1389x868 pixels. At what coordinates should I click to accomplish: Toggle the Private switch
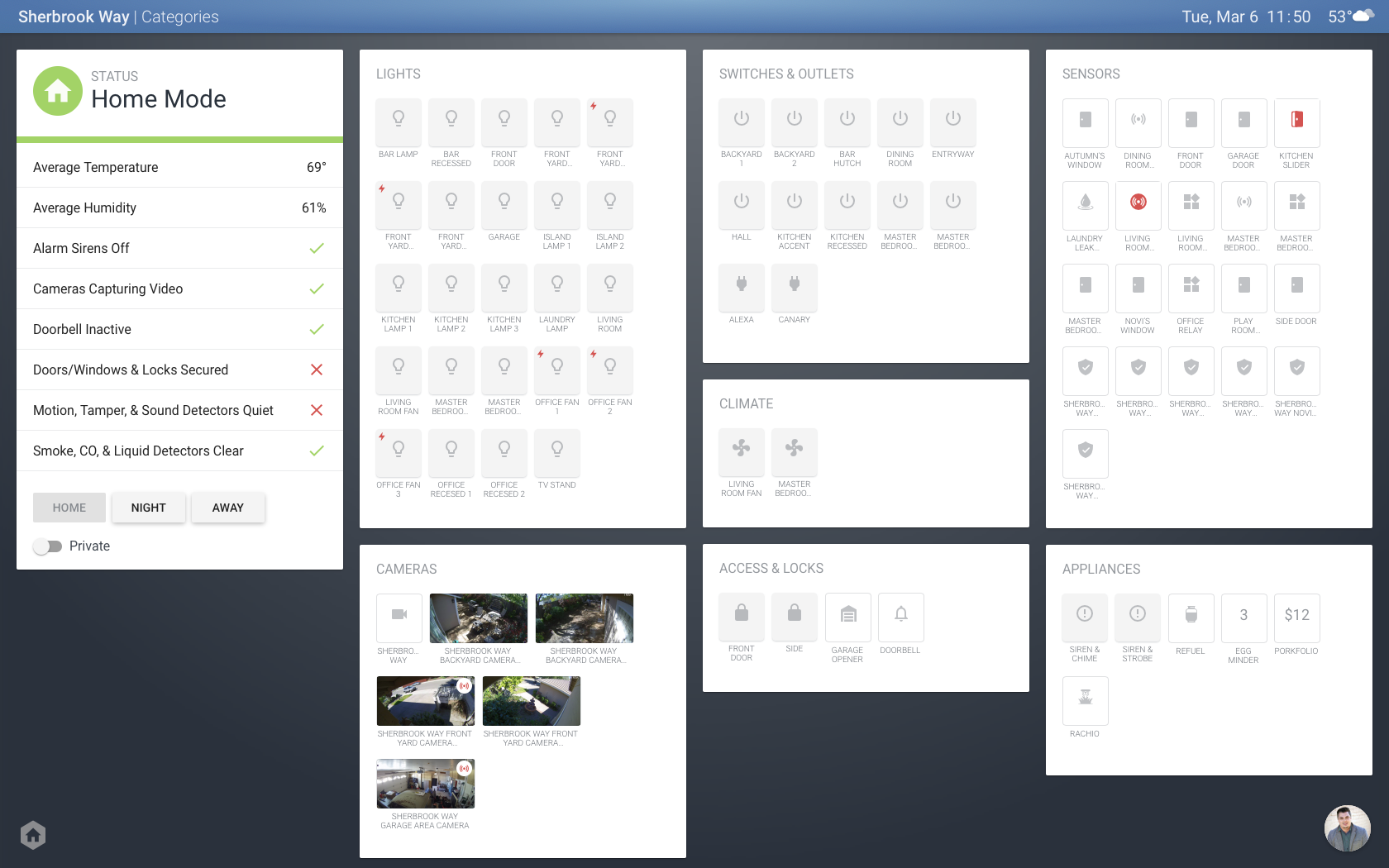tap(48, 546)
